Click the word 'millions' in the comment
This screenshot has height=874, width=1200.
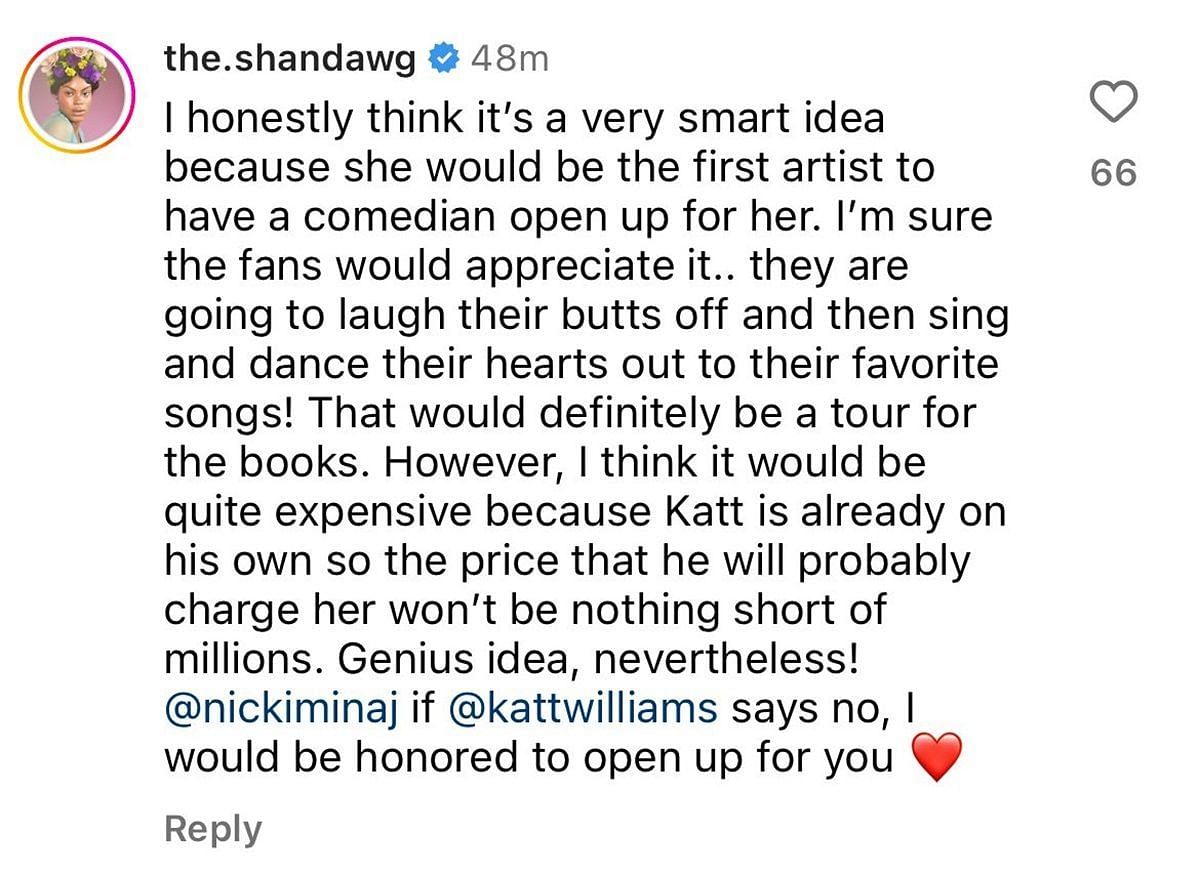point(243,659)
